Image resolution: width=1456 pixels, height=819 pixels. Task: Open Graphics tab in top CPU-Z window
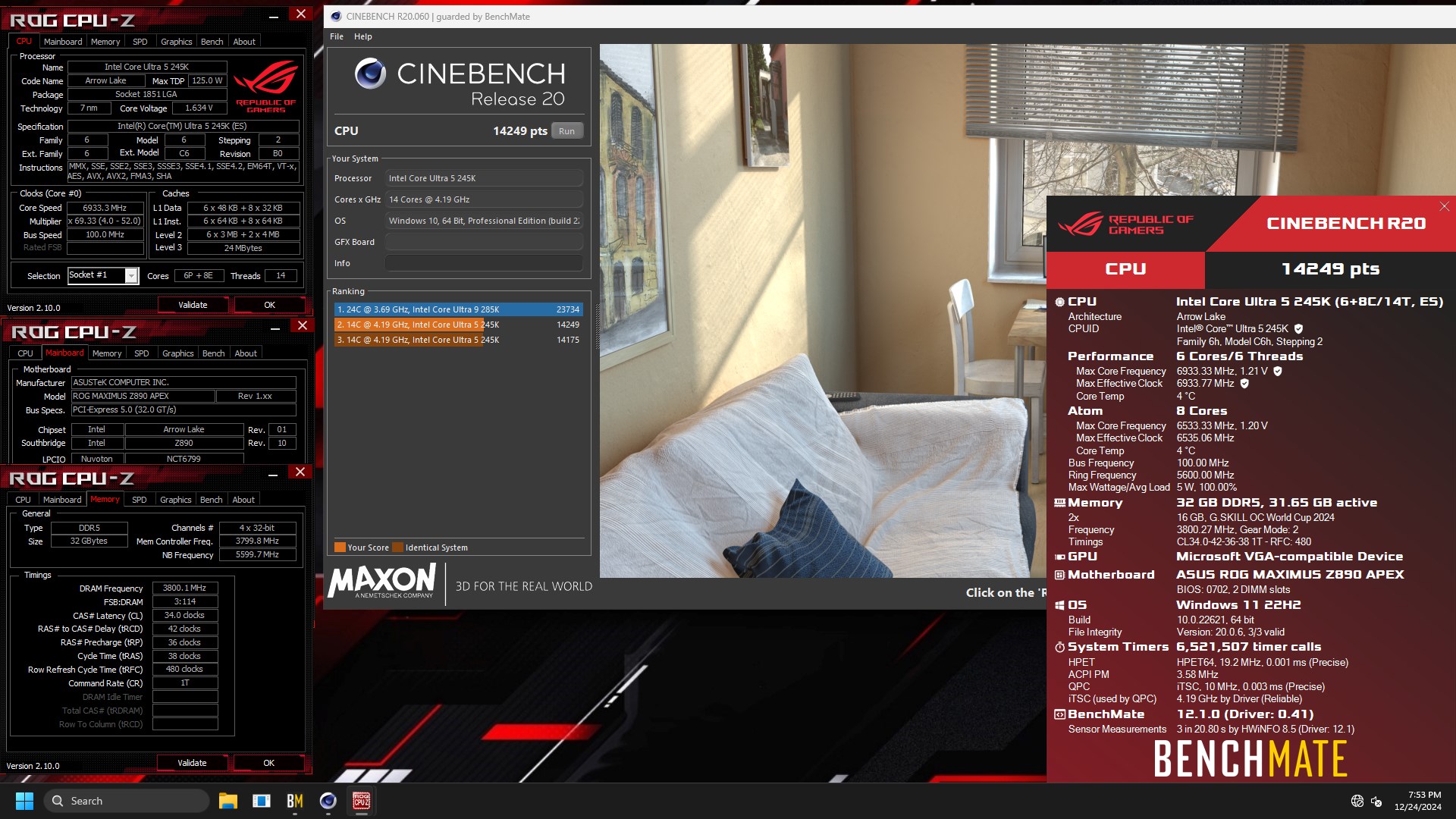point(177,42)
